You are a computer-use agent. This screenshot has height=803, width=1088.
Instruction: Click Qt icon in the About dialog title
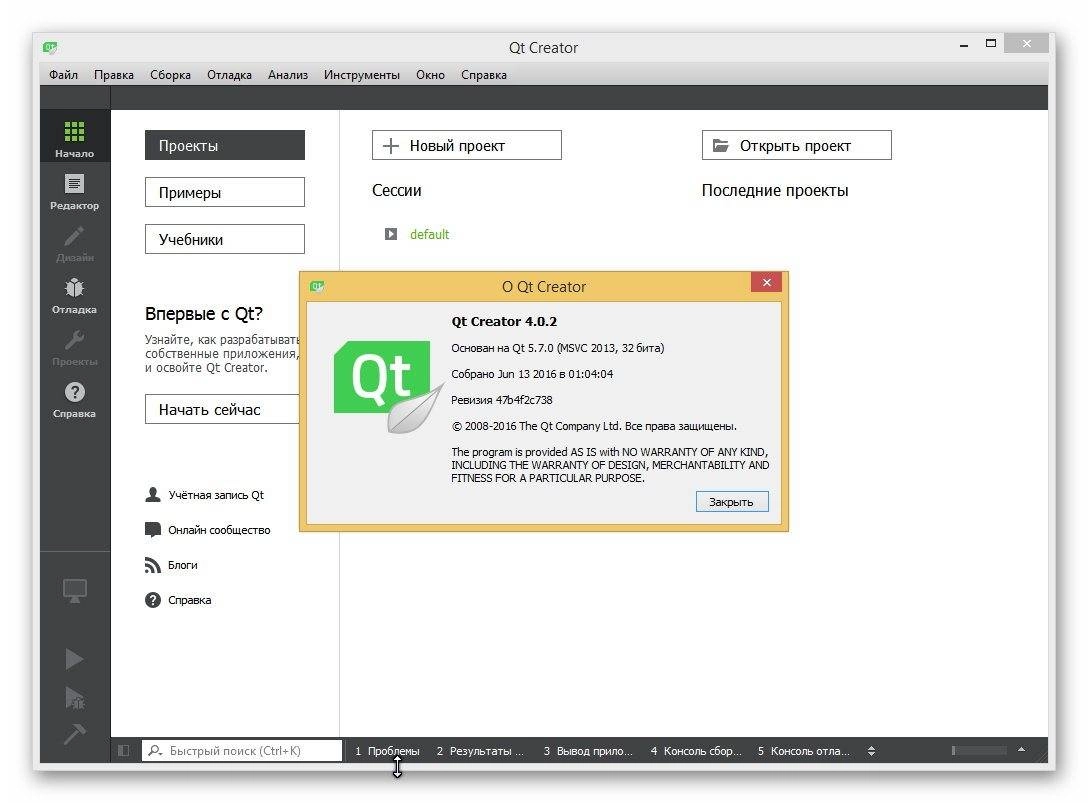coord(317,286)
